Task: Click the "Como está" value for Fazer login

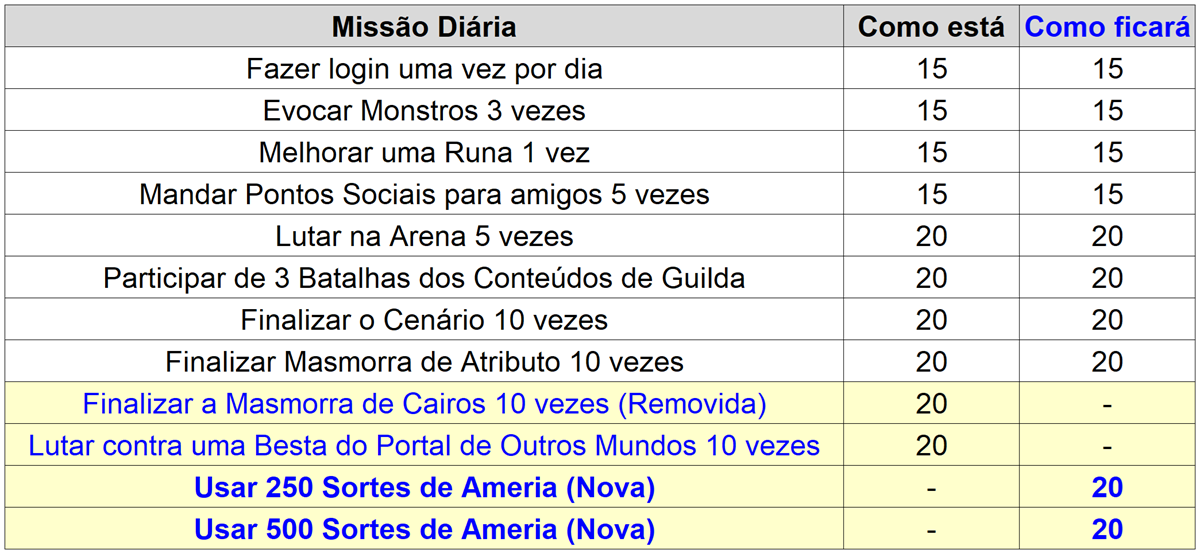Action: pyautogui.click(x=931, y=69)
